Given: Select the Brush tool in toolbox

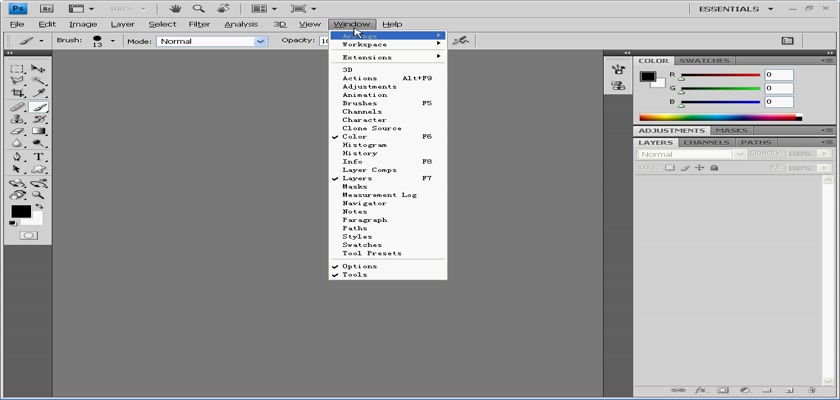Looking at the screenshot, I should click(38, 107).
